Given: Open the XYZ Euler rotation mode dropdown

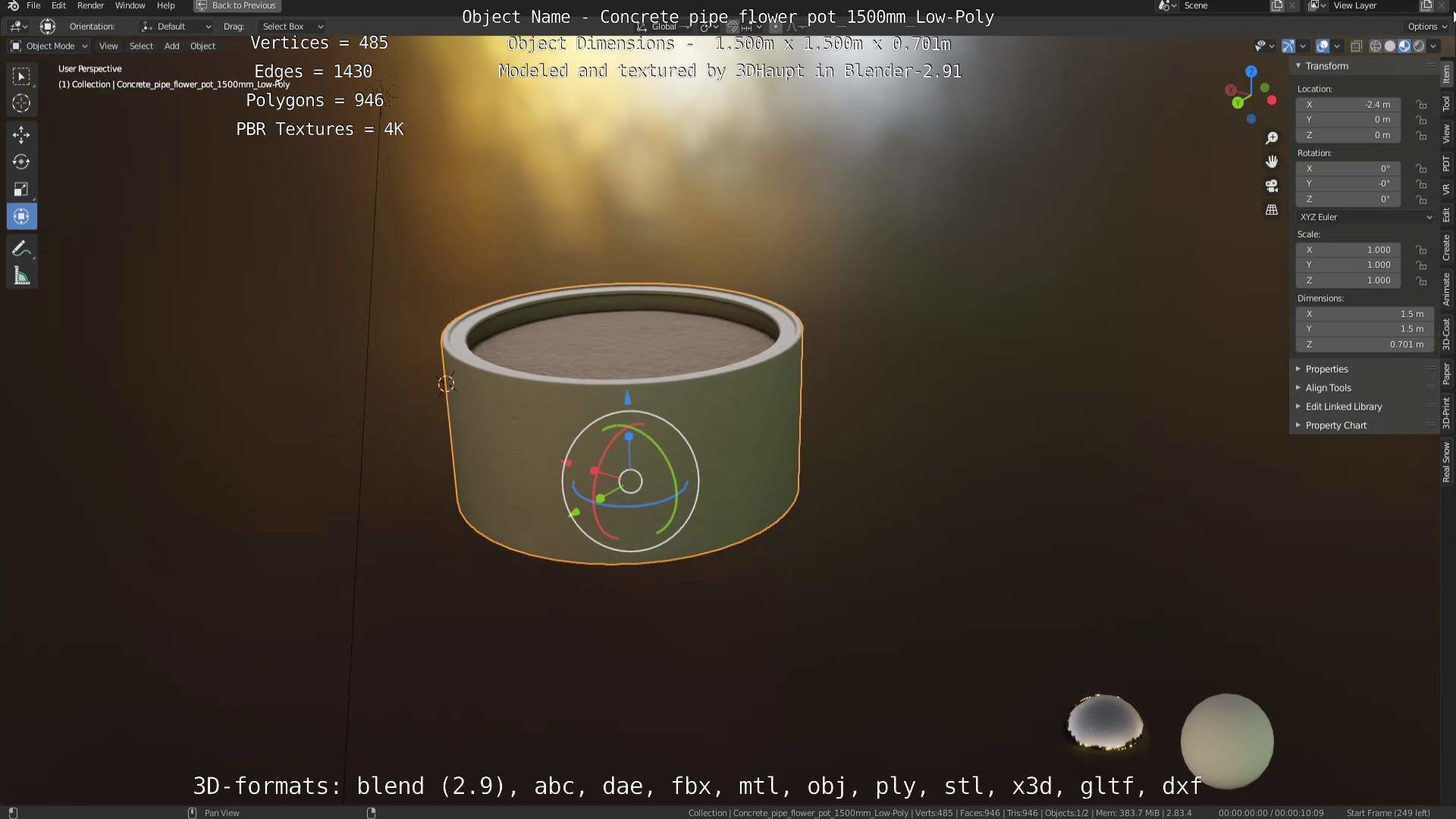Looking at the screenshot, I should [x=1365, y=217].
